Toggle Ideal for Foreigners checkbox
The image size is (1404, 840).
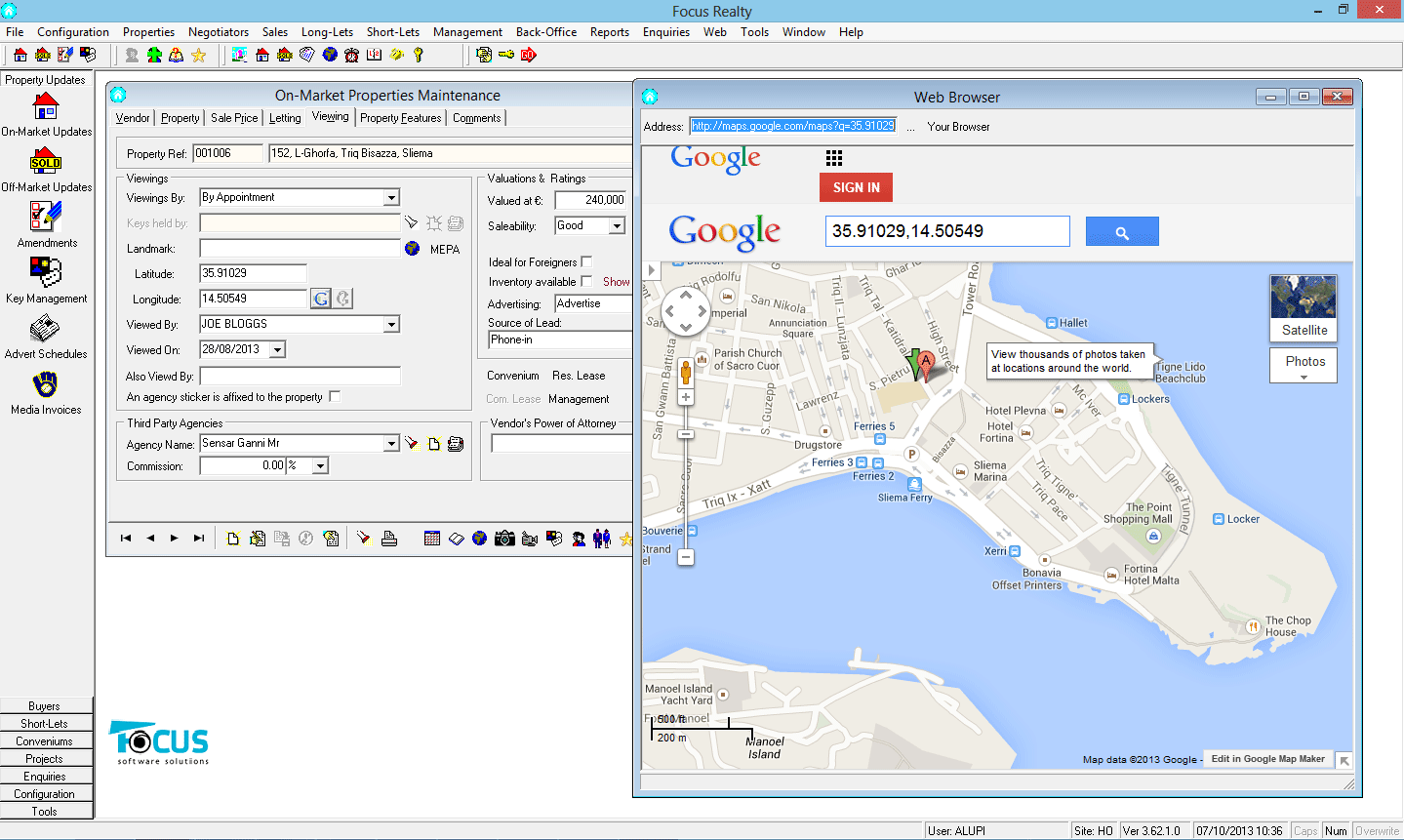[x=586, y=261]
